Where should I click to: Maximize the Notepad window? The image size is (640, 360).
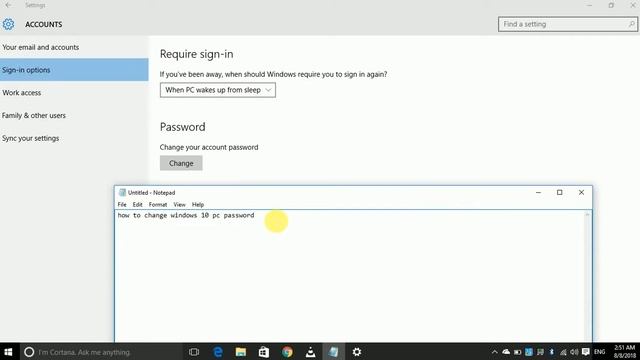coord(560,192)
